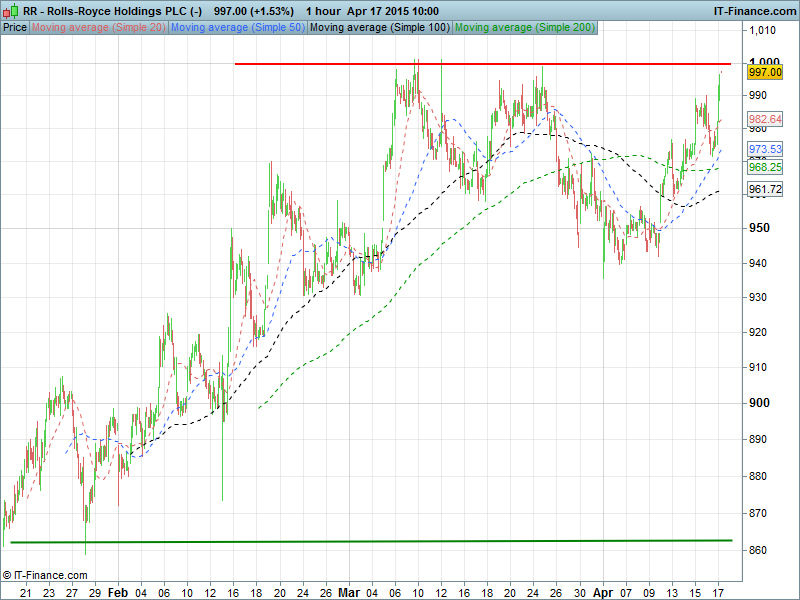Click the blue 973.53 moving average tag
This screenshot has width=800, height=600.
click(x=764, y=149)
